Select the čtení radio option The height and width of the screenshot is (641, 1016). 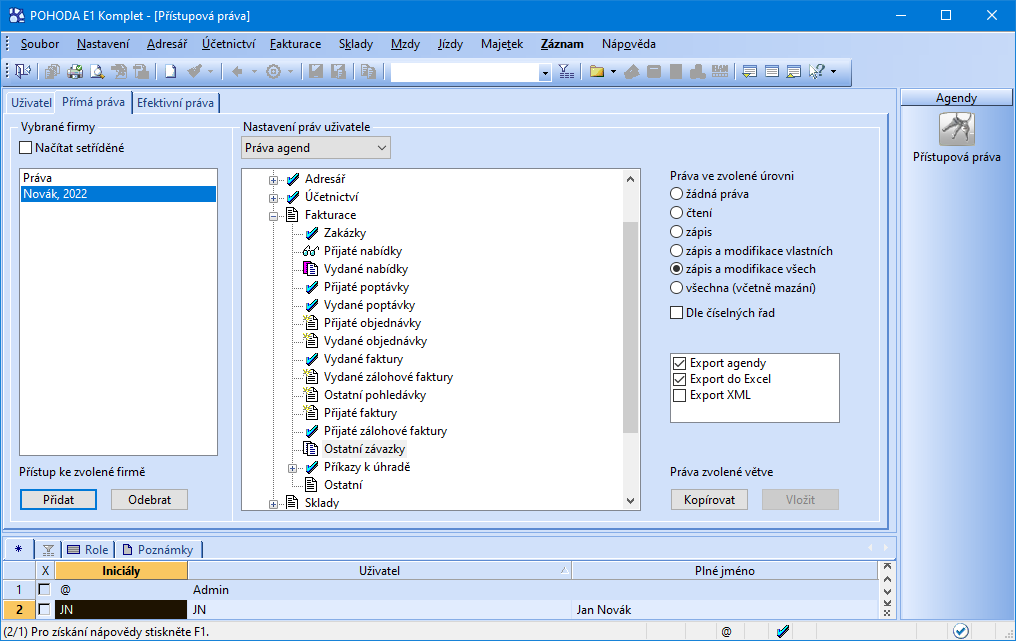tap(676, 213)
